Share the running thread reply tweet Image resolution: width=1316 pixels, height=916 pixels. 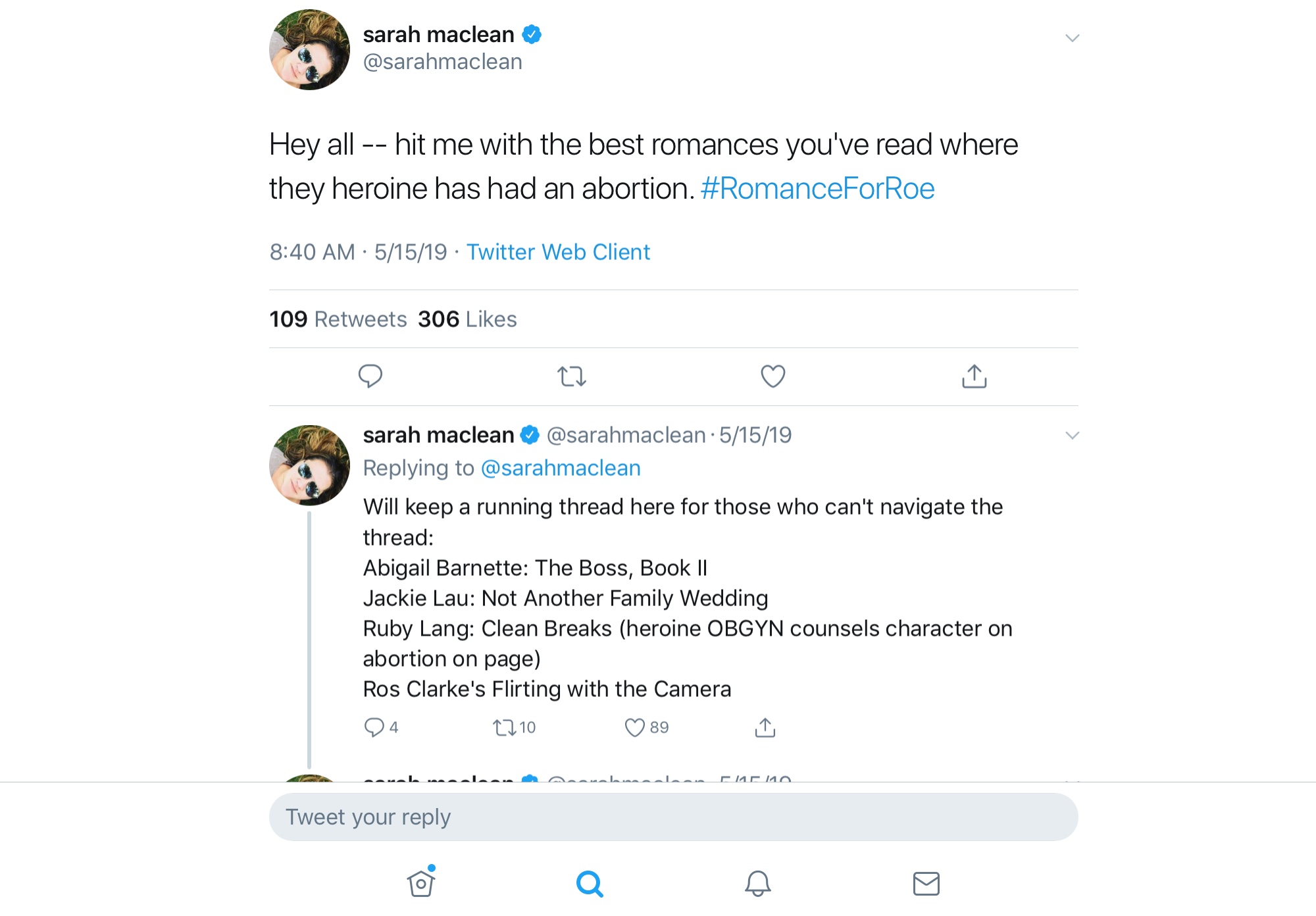point(765,727)
